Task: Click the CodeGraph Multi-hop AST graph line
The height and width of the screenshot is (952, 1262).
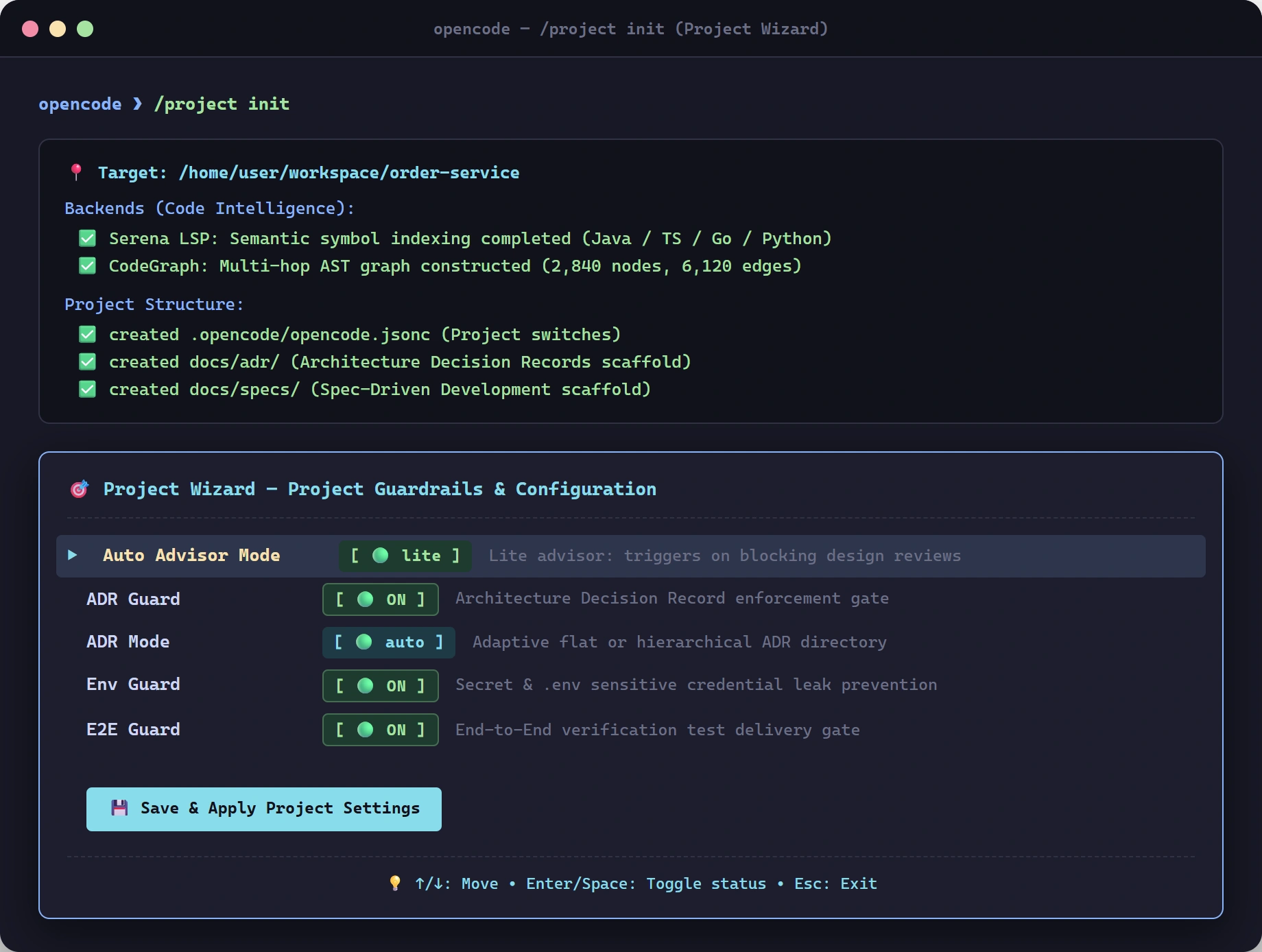Action: [455, 266]
